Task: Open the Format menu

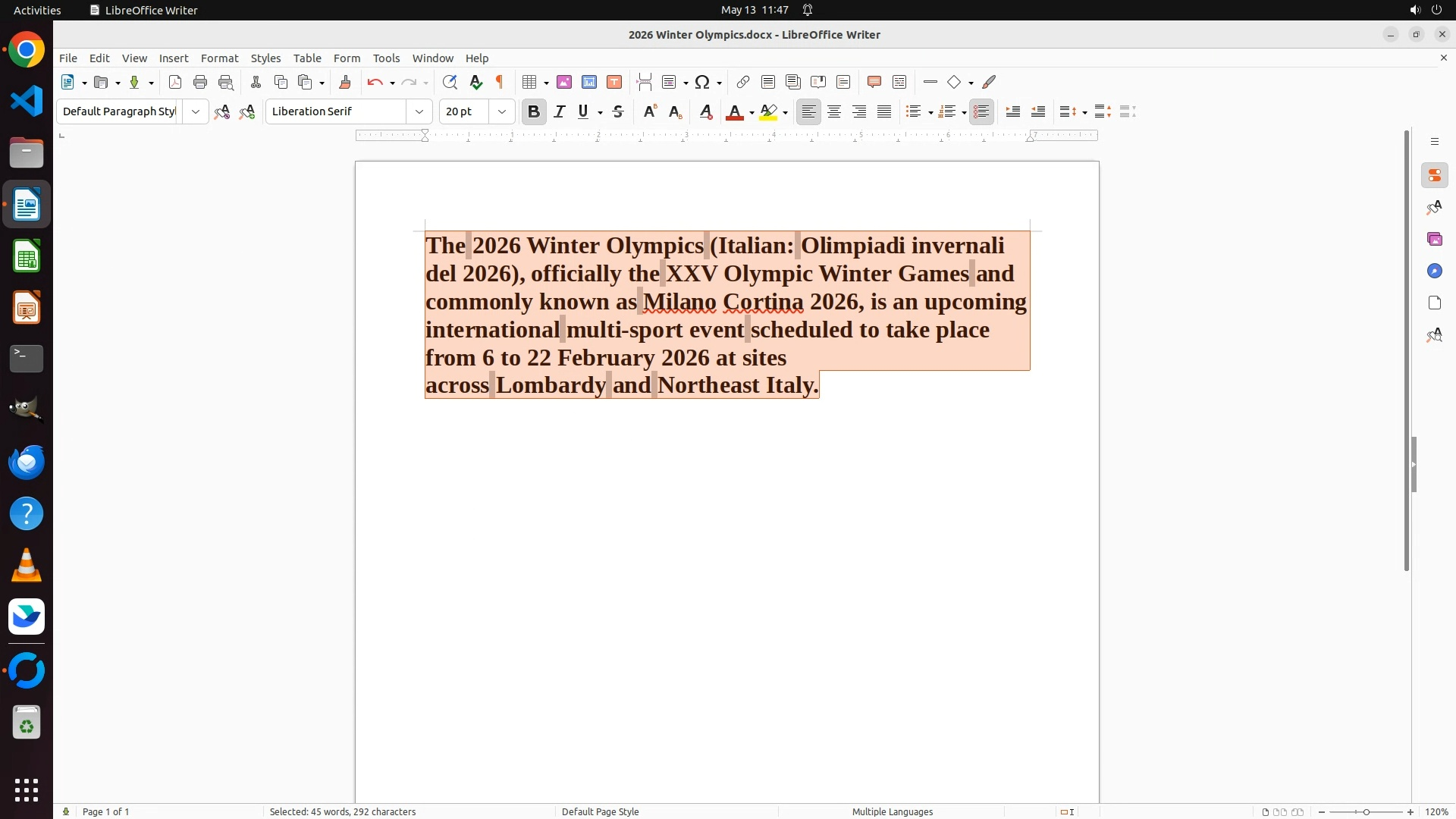Action: (x=219, y=58)
